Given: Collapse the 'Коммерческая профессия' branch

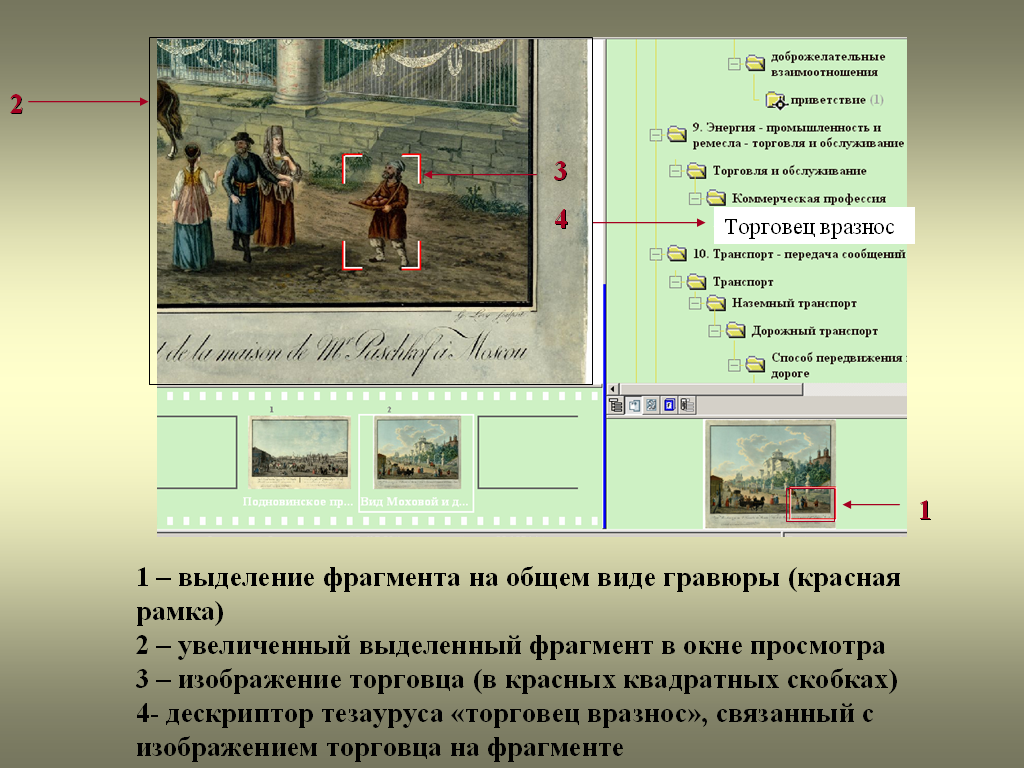Looking at the screenshot, I should pyautogui.click(x=695, y=199).
